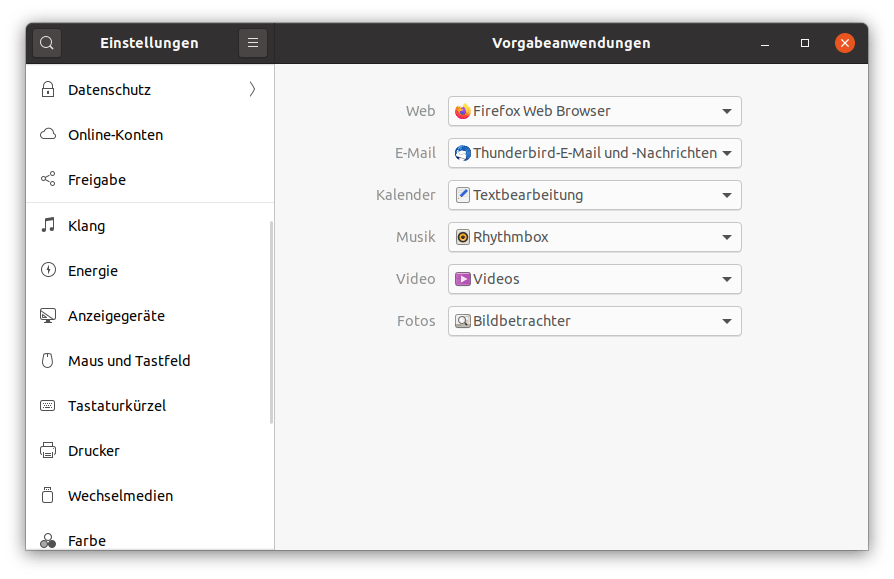
Task: Click the Maus und Tastfeld mouse icon
Action: (x=47, y=361)
